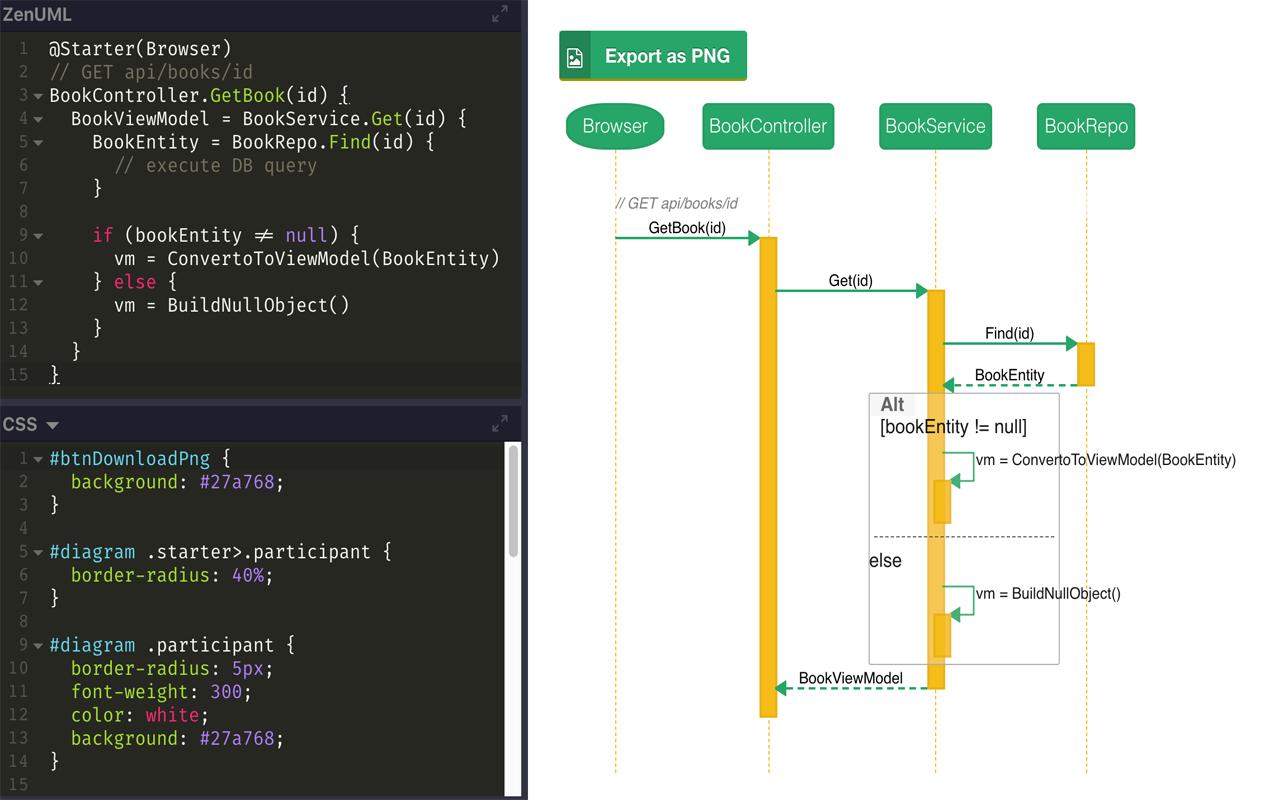Toggle the if statement fold on line 9
The image size is (1280, 800).
36,235
